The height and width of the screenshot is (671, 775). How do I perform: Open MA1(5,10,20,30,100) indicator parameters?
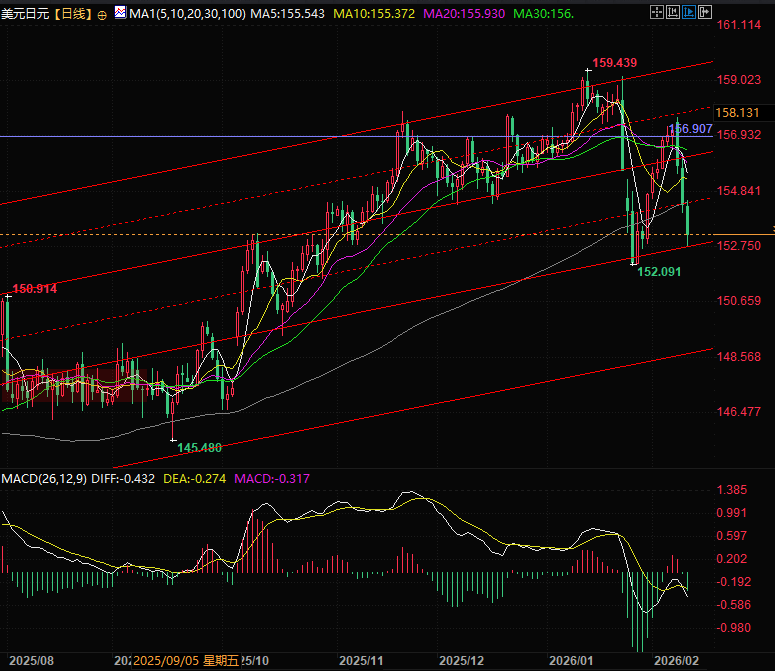click(182, 13)
